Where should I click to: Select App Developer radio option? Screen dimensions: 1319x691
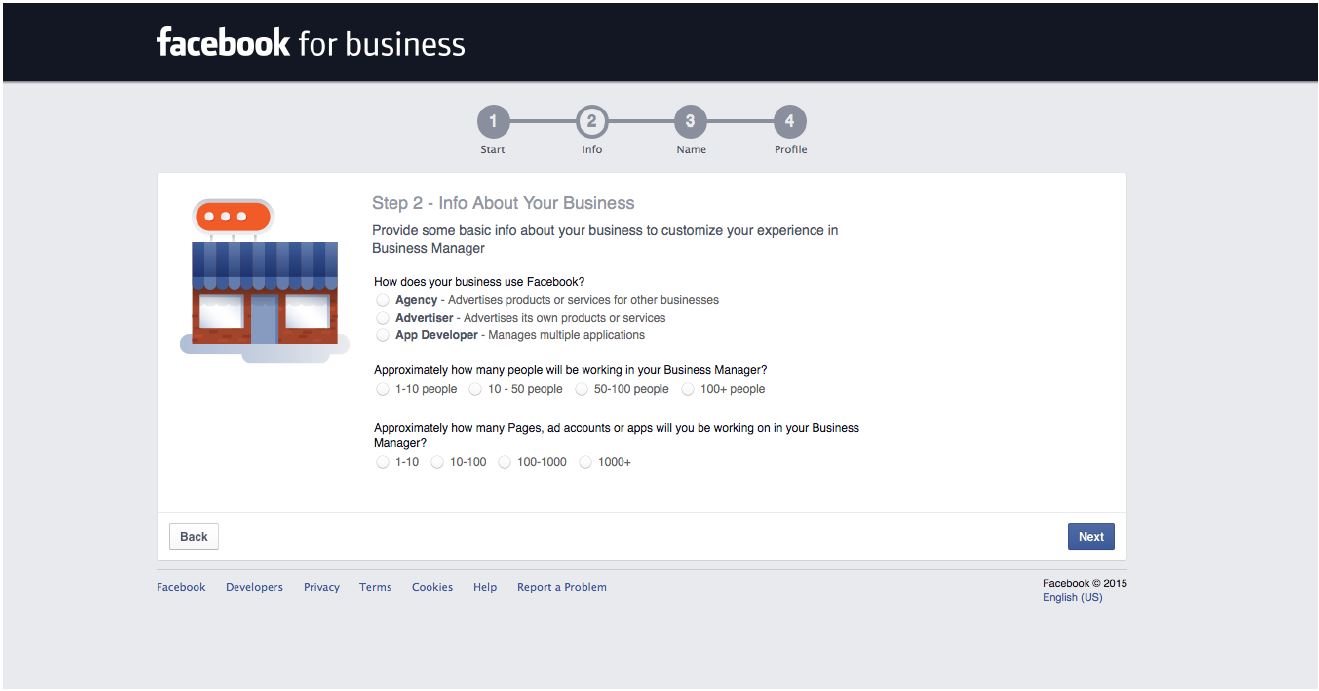pos(383,335)
